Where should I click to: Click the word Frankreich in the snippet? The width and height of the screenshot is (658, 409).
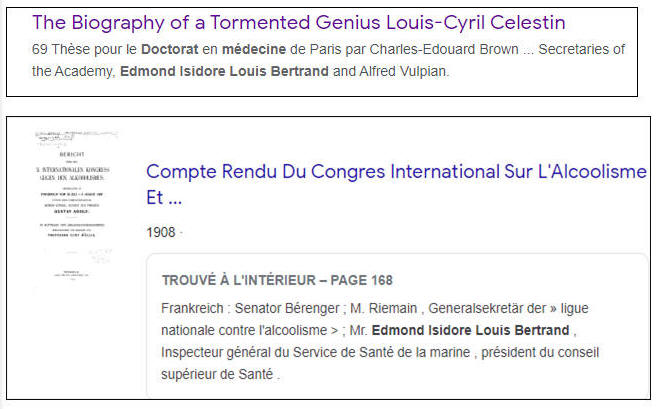tap(192, 308)
